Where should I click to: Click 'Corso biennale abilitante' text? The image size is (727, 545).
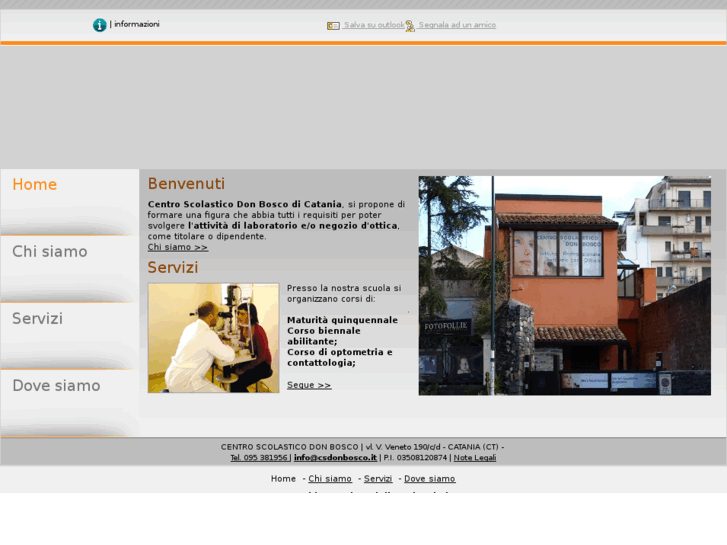[x=324, y=336]
